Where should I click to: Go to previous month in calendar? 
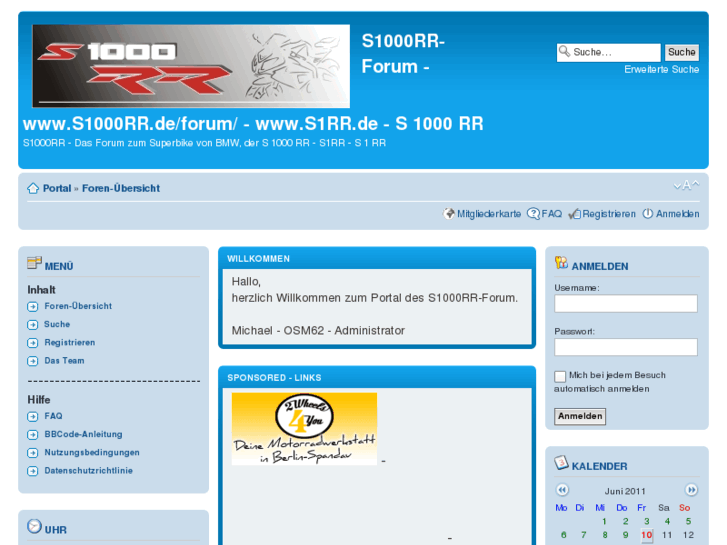point(562,490)
